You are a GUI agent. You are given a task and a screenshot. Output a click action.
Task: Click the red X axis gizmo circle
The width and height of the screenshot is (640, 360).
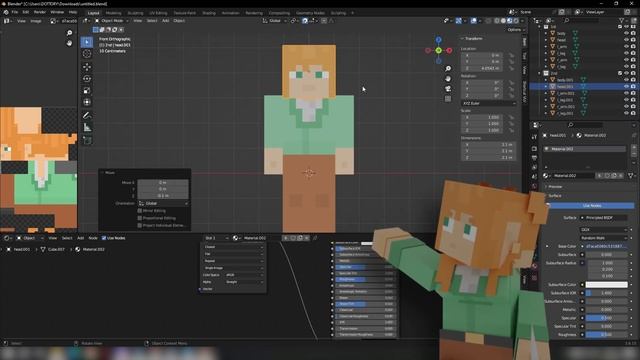[449, 51]
